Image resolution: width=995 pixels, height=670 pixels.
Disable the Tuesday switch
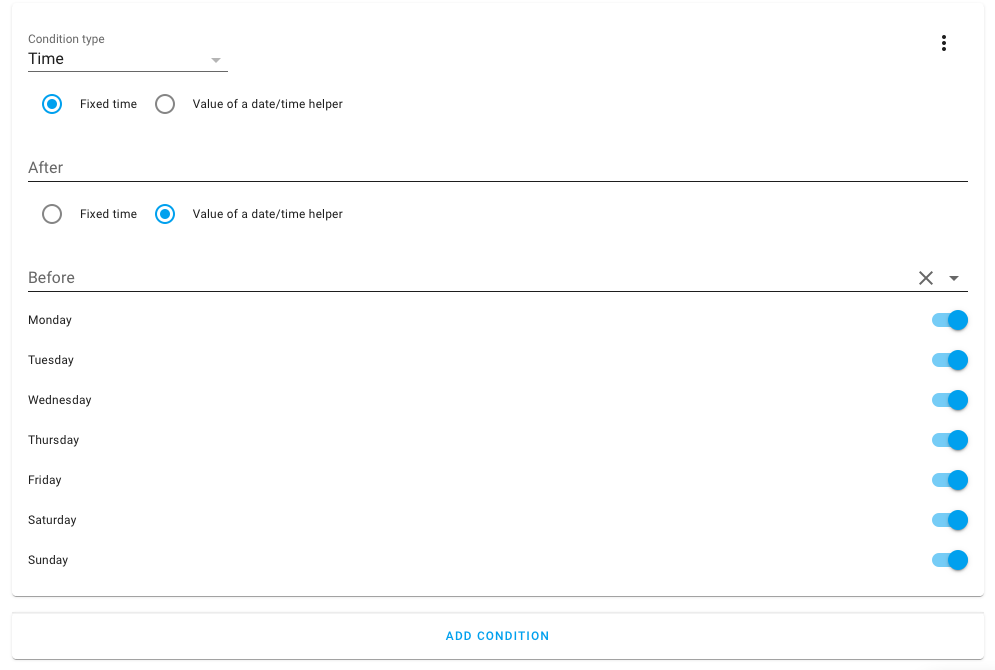click(948, 360)
